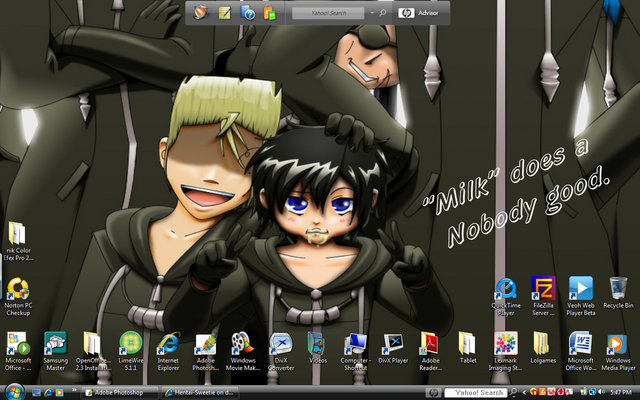Open Computer shortcut icon
Viewport: 640px width, 400px height.
pyautogui.click(x=356, y=351)
